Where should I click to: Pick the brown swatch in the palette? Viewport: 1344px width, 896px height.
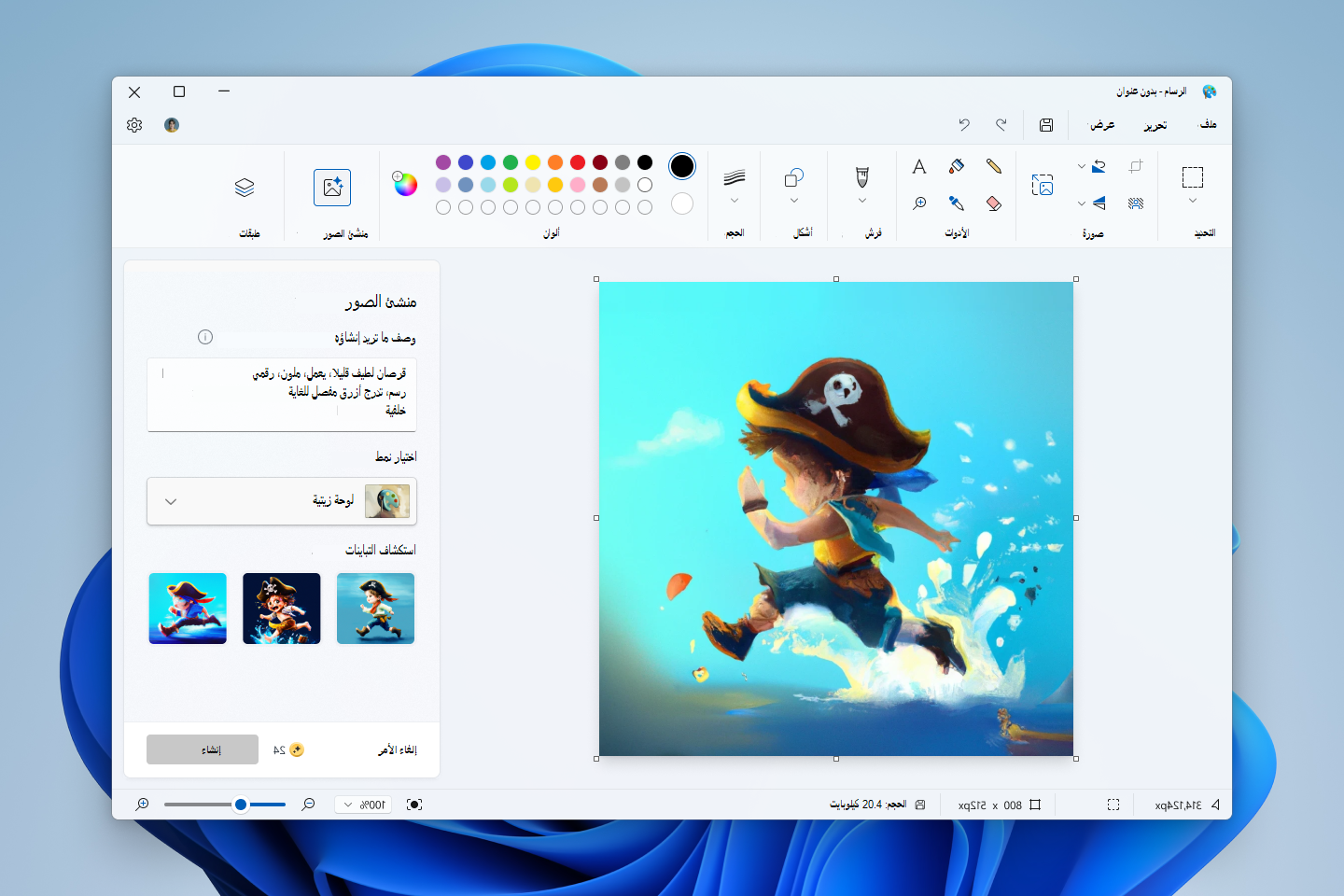[600, 185]
